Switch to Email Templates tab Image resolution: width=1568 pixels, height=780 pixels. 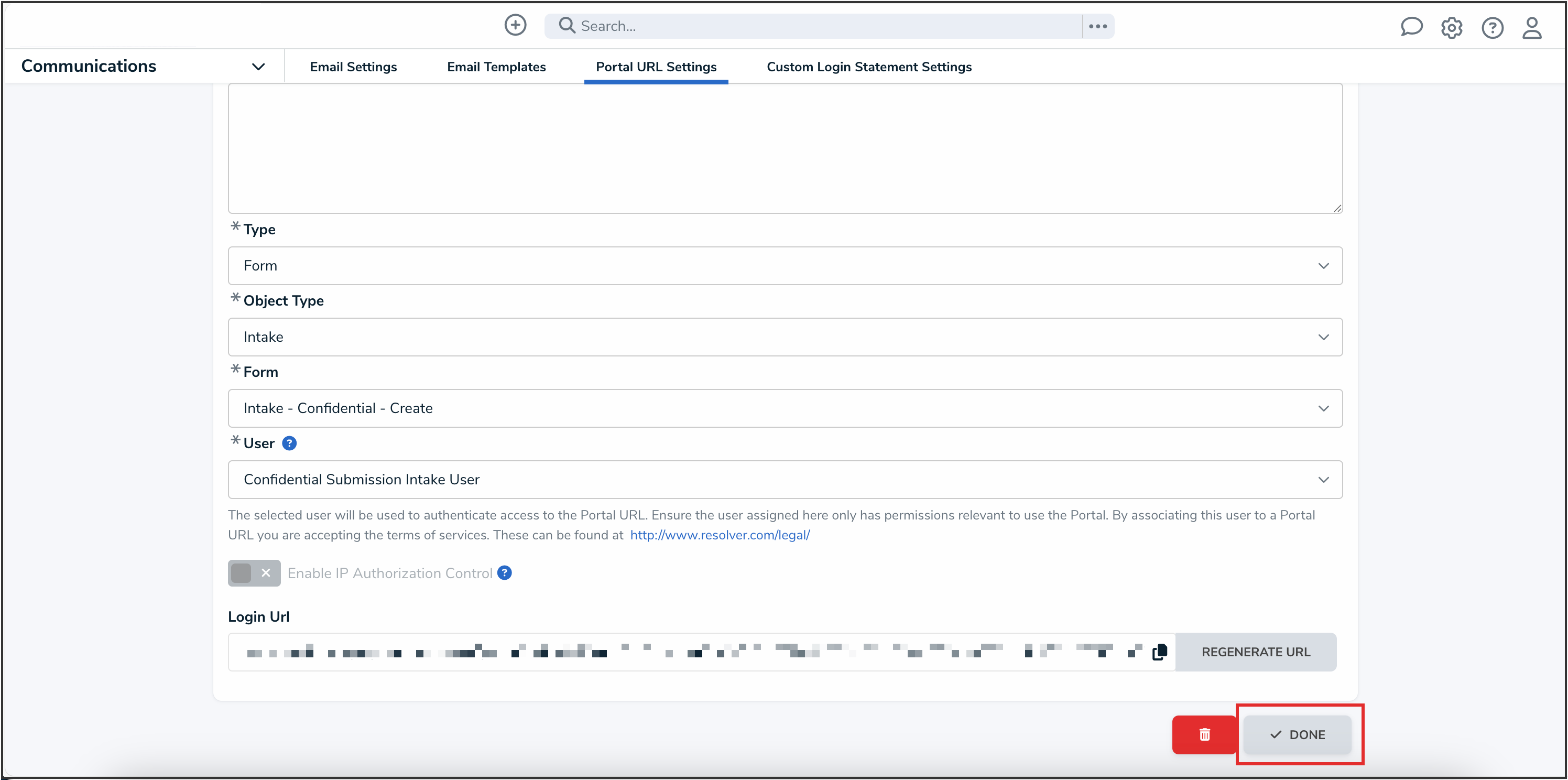coord(496,67)
